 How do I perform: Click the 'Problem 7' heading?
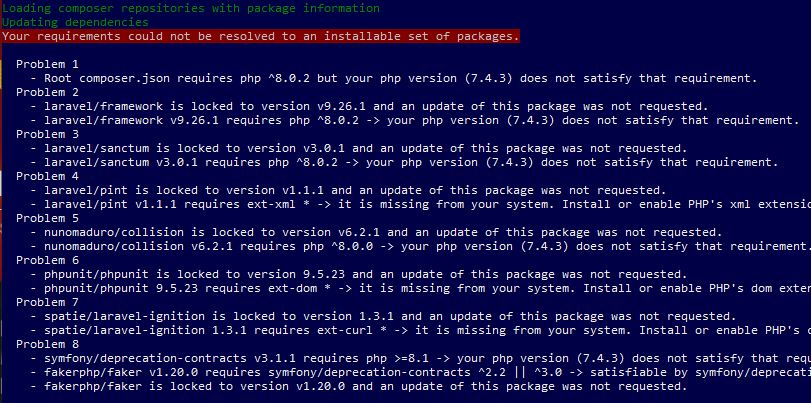(48, 302)
